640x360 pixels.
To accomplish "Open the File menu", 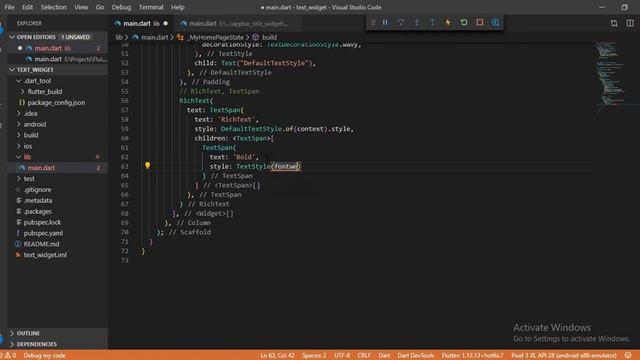I will coord(9,7).
